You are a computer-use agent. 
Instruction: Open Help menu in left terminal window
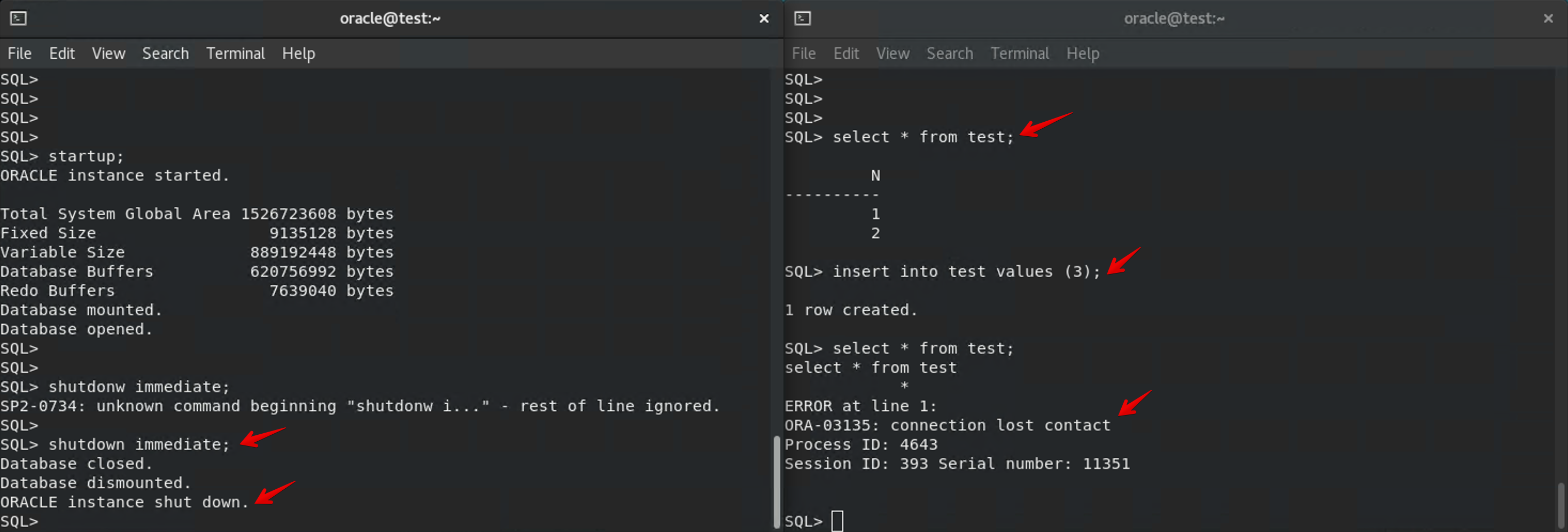pos(298,53)
